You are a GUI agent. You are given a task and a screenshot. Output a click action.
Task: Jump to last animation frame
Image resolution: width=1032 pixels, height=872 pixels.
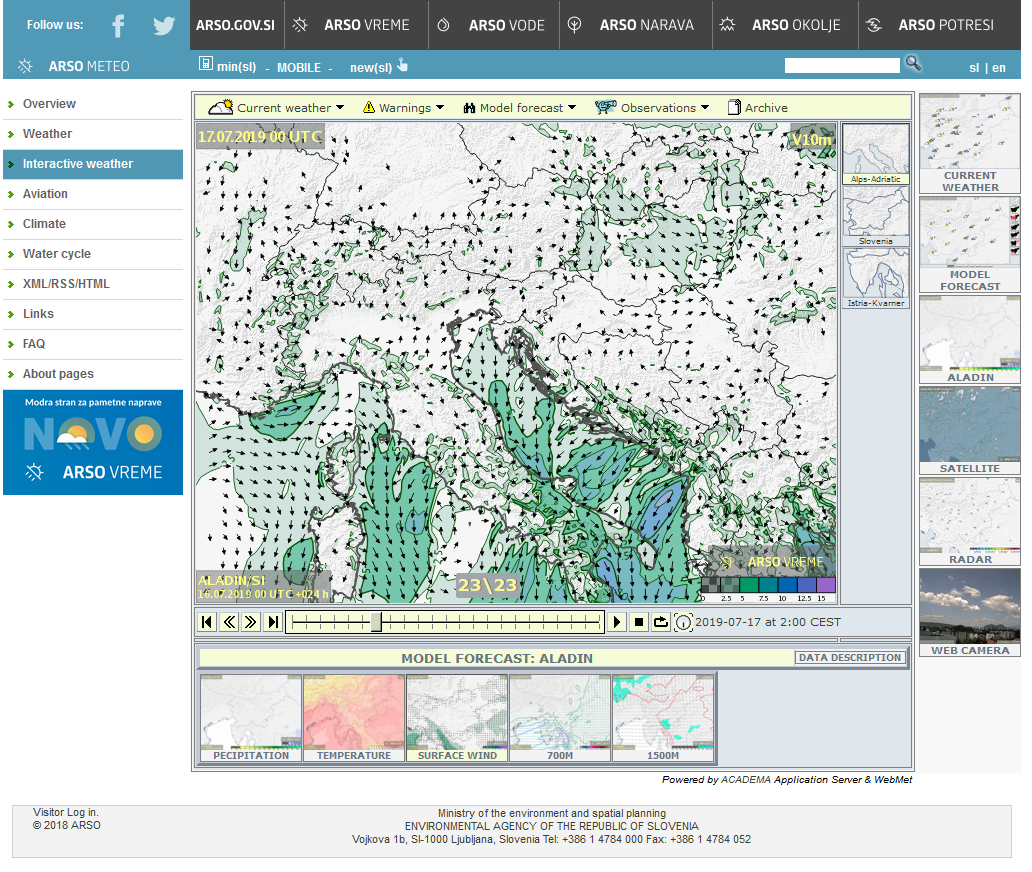point(272,622)
